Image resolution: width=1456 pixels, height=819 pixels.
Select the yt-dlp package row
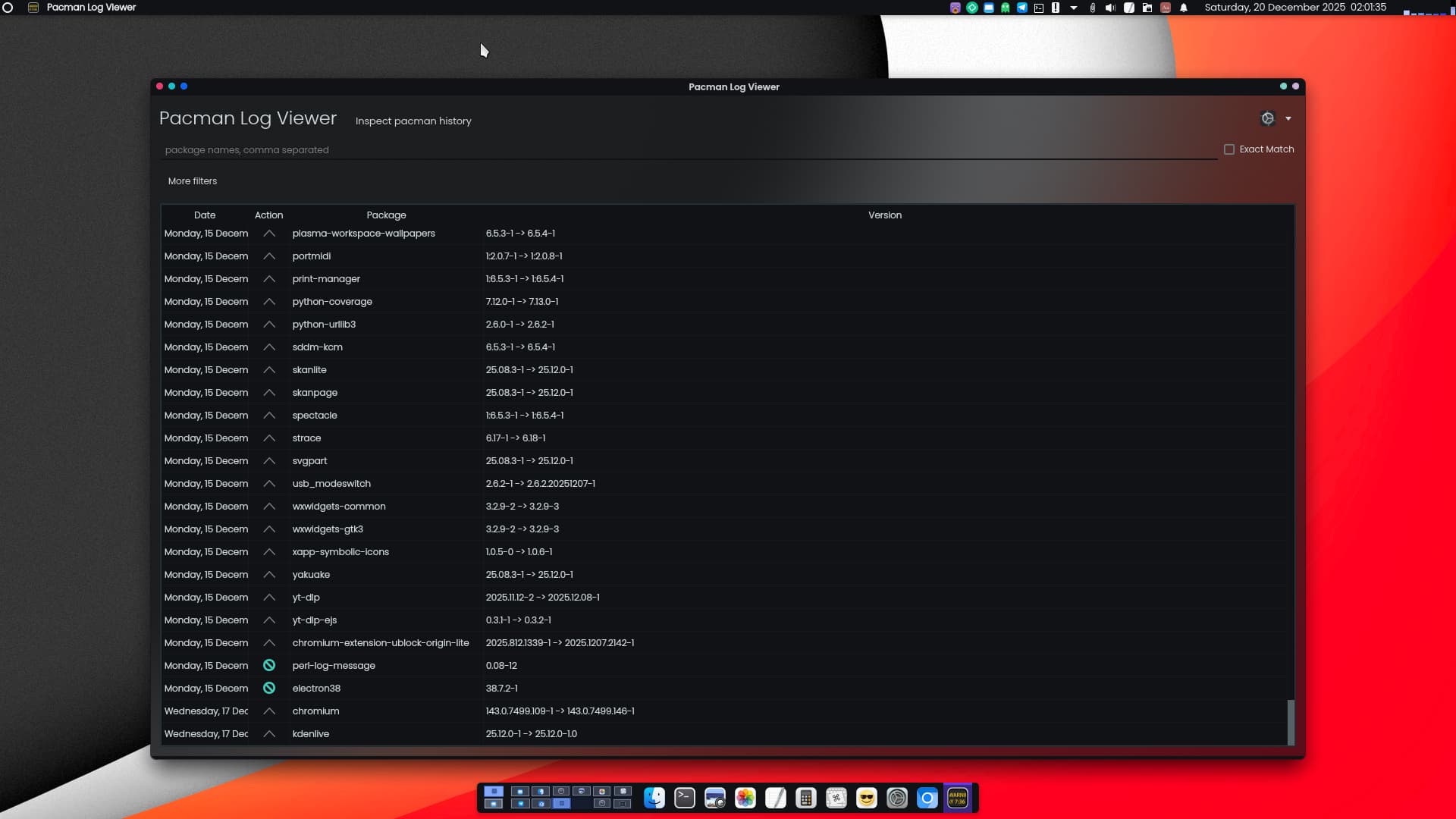306,598
